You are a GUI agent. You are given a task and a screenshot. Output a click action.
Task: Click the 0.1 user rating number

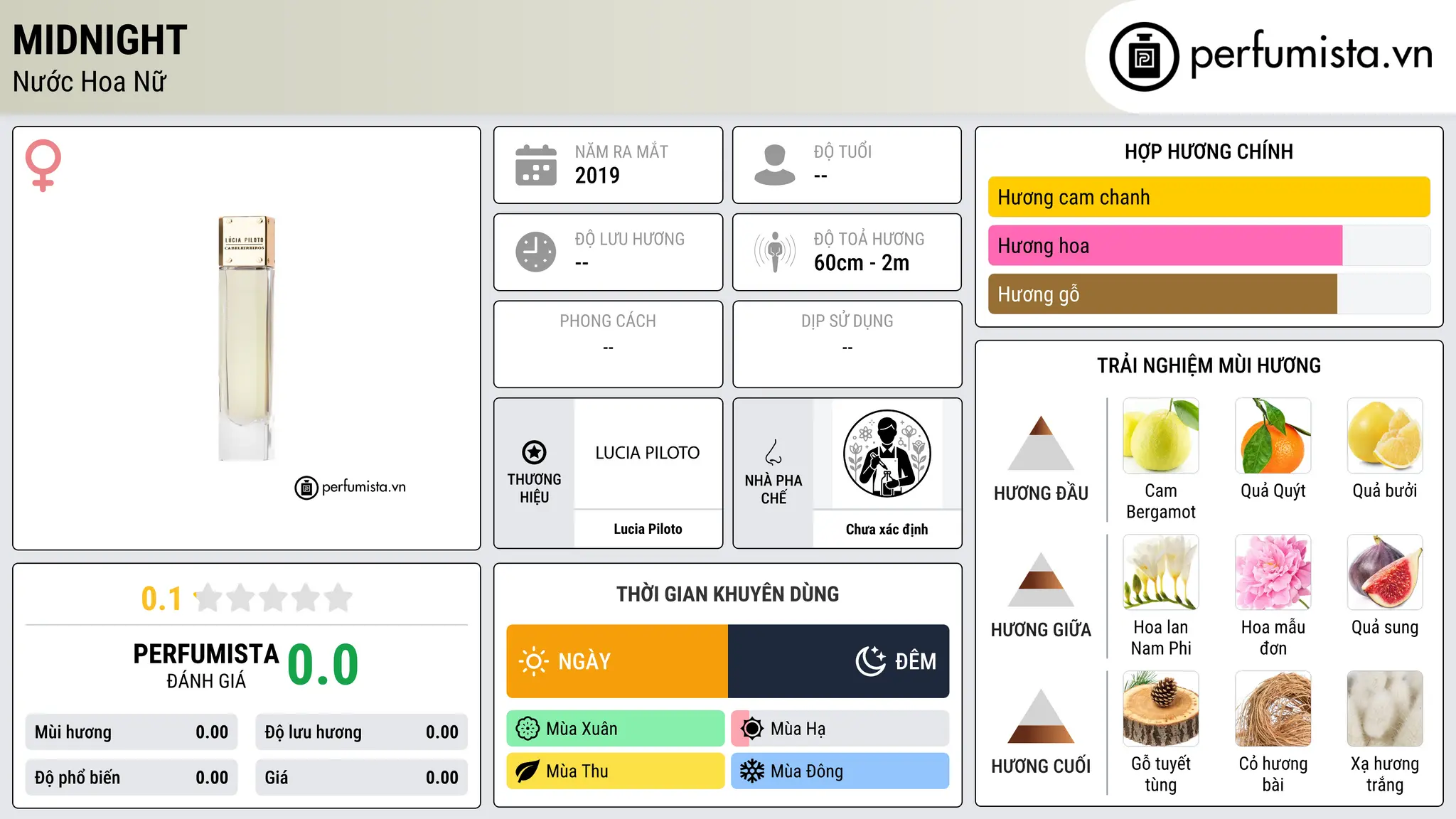pos(161,599)
